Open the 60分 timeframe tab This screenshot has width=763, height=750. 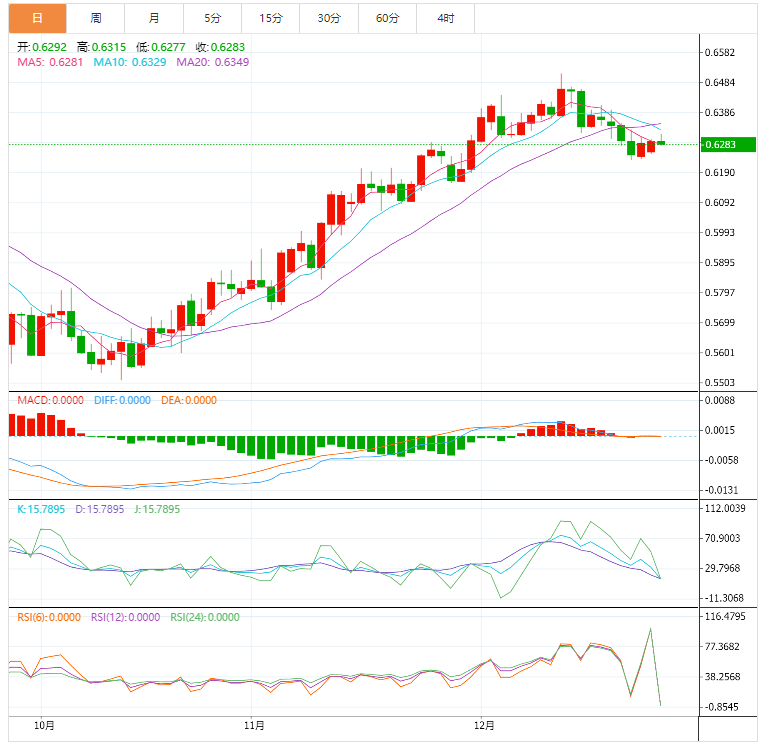(x=388, y=18)
